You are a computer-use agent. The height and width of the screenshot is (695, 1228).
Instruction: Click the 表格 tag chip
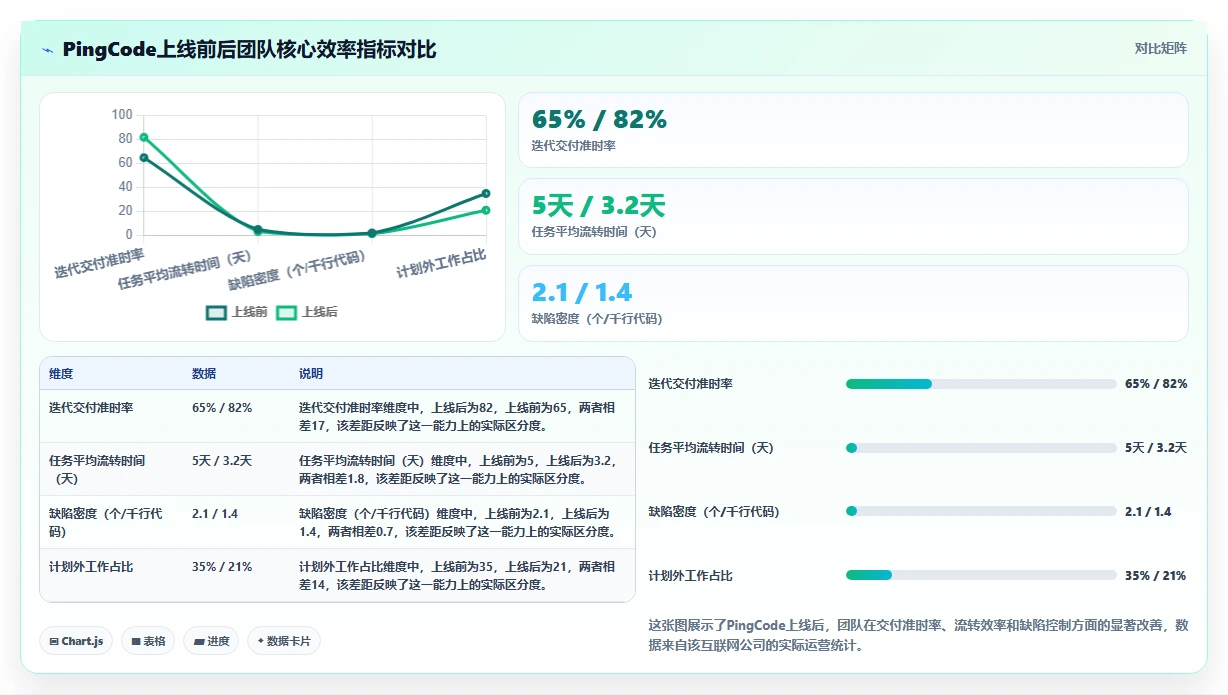click(x=148, y=641)
